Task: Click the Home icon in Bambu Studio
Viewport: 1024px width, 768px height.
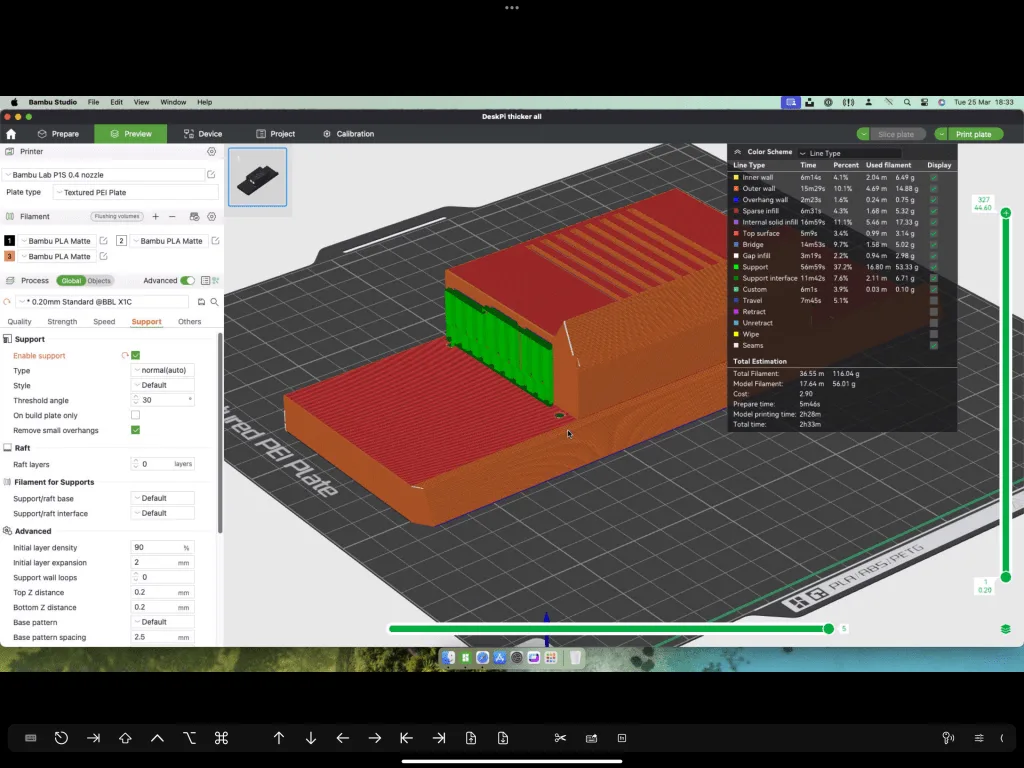Action: 11,134
